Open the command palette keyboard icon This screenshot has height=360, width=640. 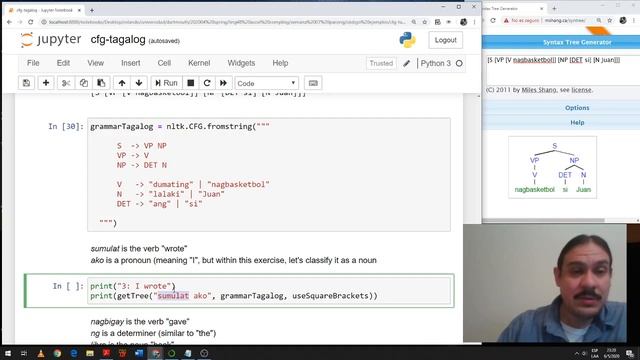click(x=313, y=83)
